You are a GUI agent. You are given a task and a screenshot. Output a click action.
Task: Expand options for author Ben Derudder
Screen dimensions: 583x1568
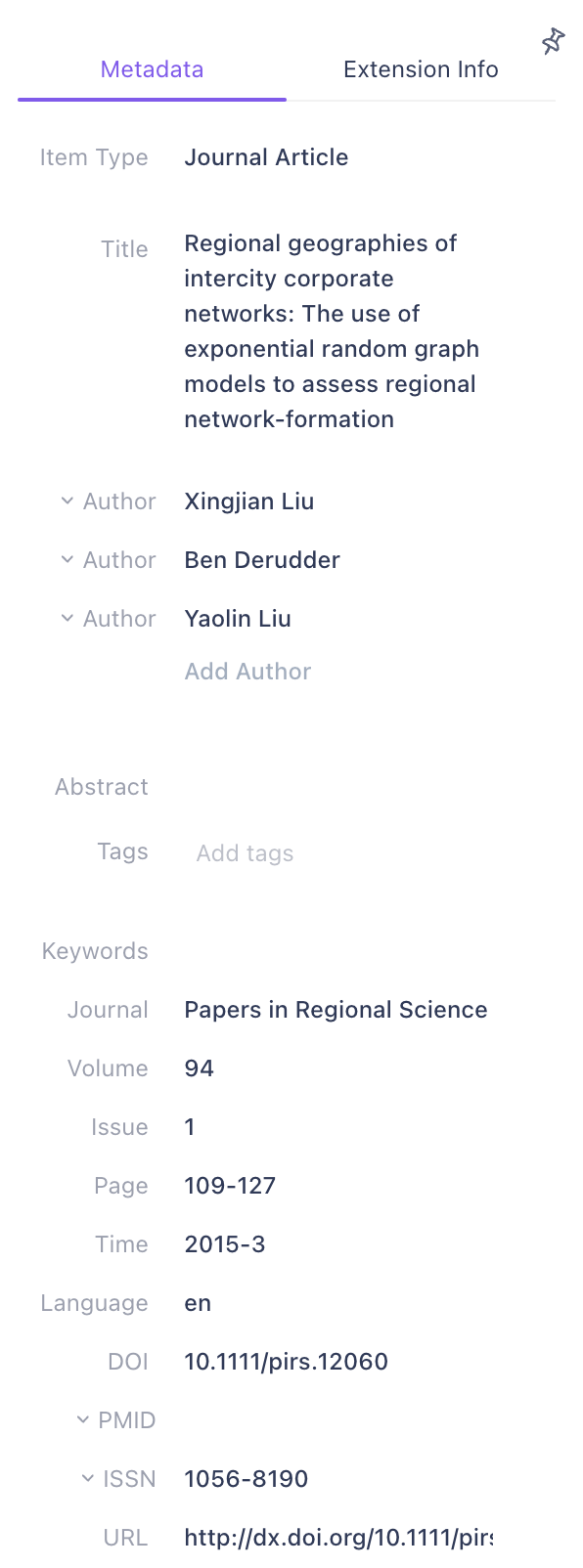[x=67, y=560]
